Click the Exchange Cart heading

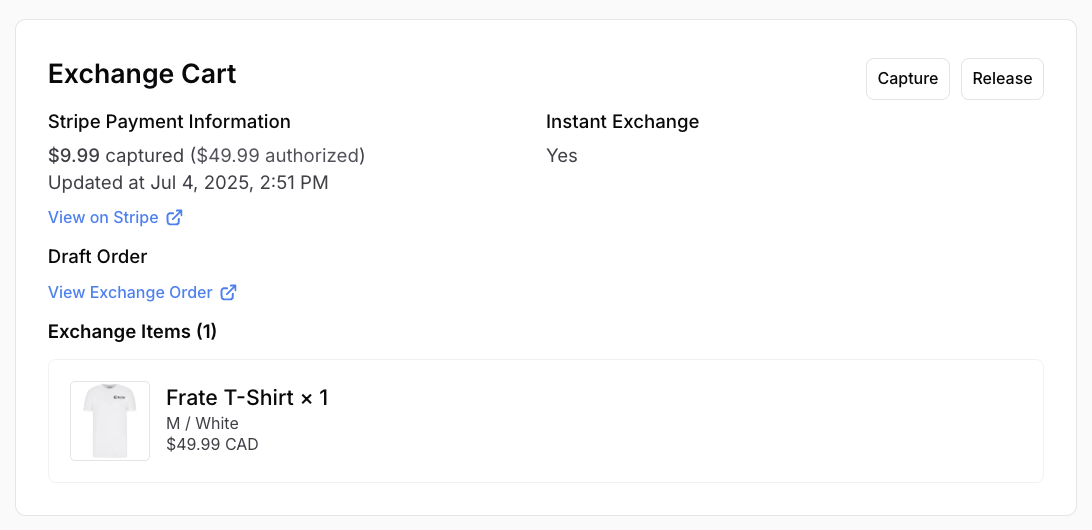click(142, 74)
